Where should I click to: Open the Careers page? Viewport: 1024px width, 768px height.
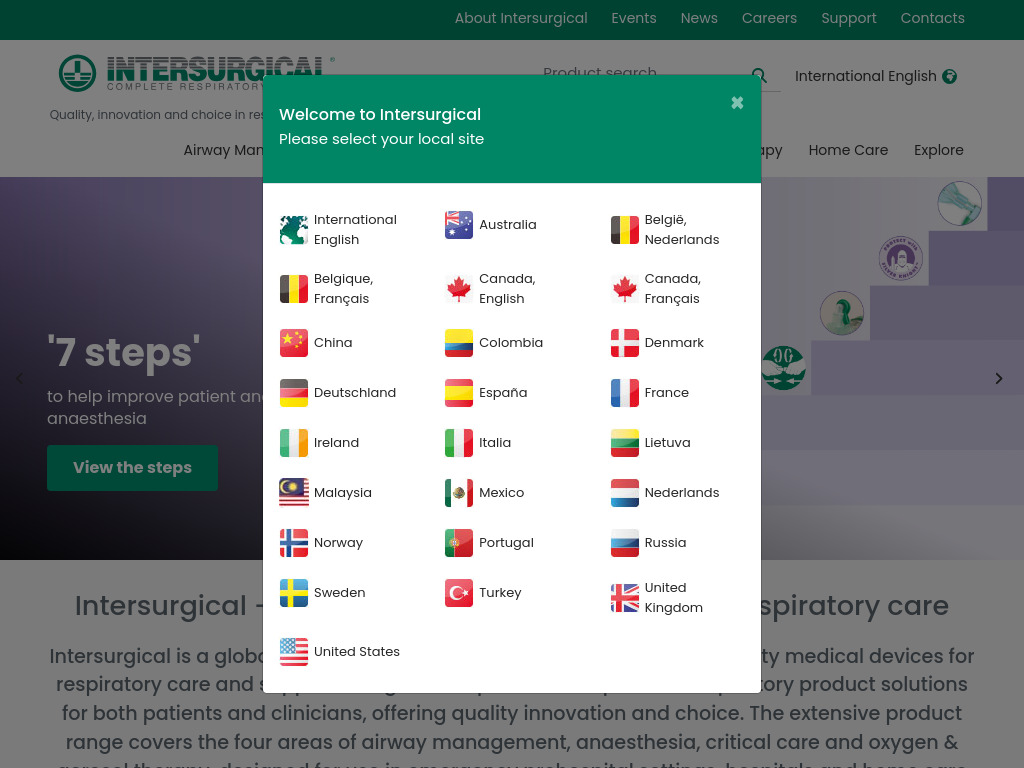[769, 18]
